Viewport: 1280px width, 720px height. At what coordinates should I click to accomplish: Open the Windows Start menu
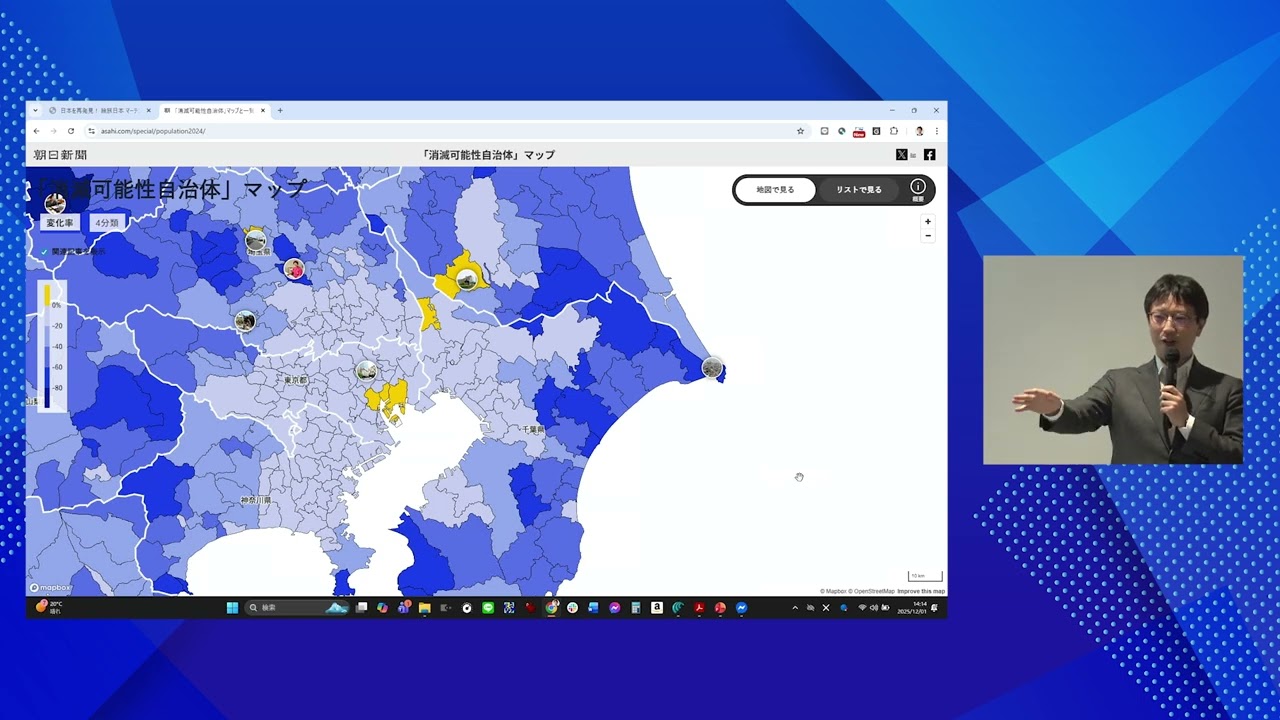[232, 607]
